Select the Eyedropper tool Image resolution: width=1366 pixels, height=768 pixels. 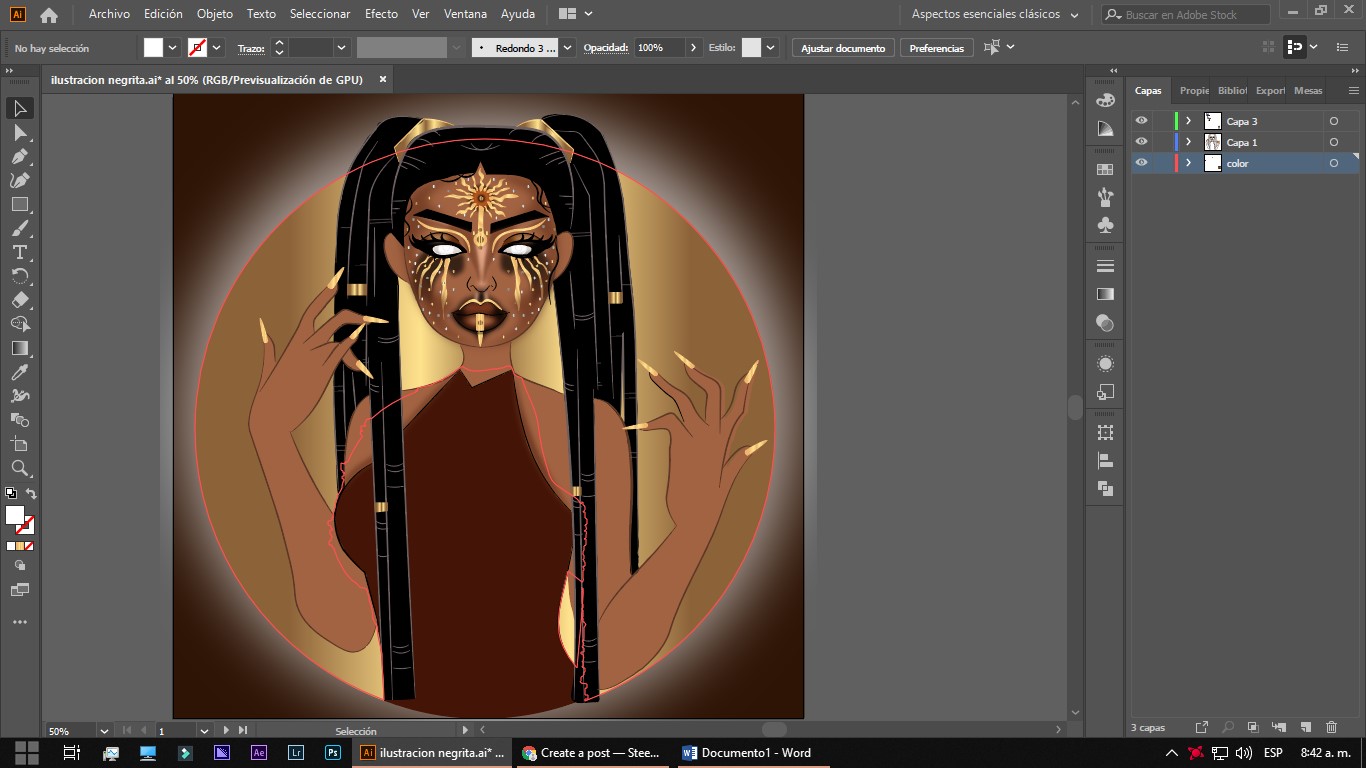pos(19,372)
